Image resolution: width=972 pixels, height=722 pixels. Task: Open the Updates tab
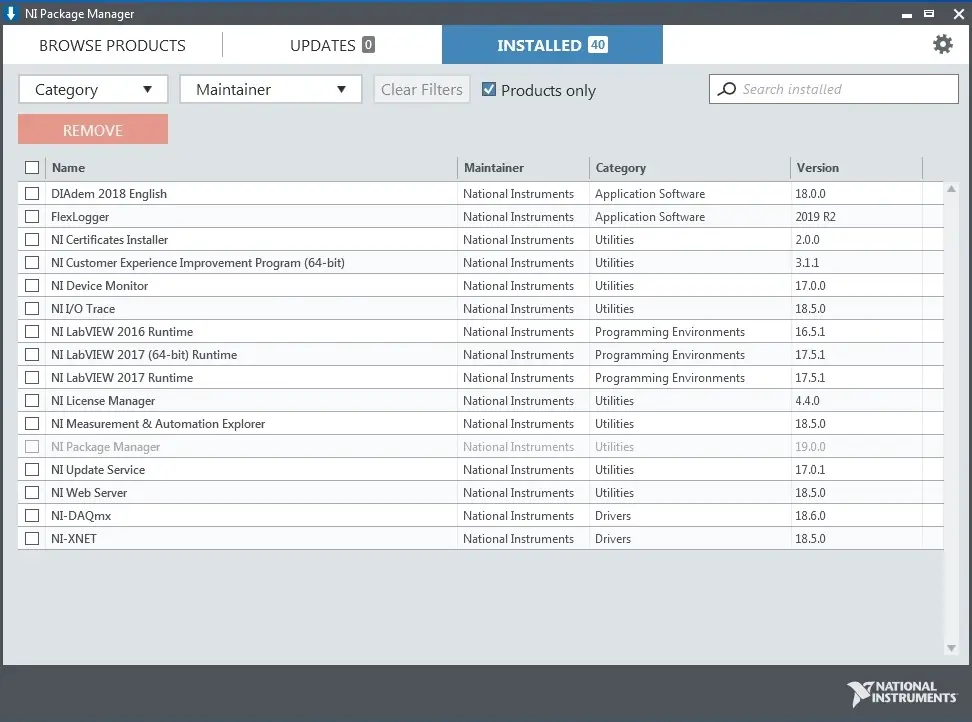pyautogui.click(x=332, y=45)
